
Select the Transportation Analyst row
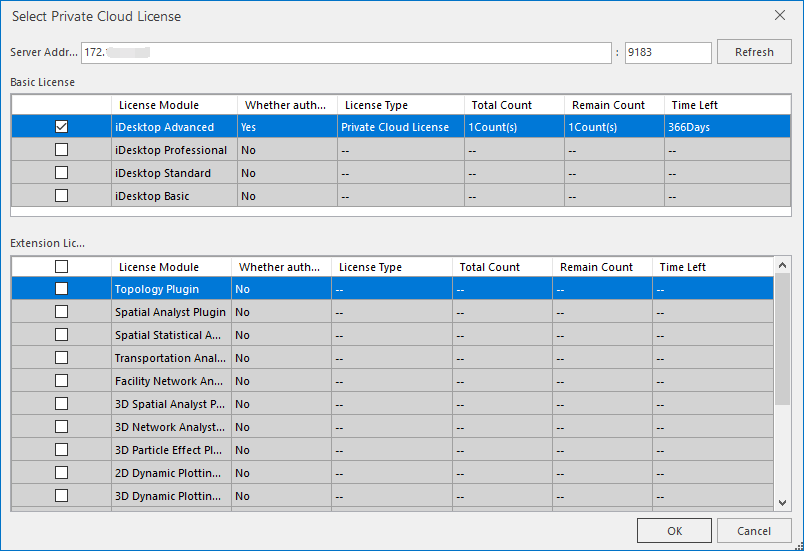(168, 358)
